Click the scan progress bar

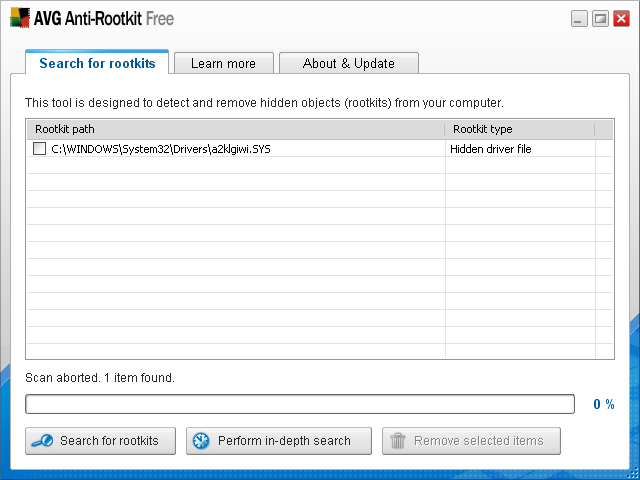click(300, 404)
